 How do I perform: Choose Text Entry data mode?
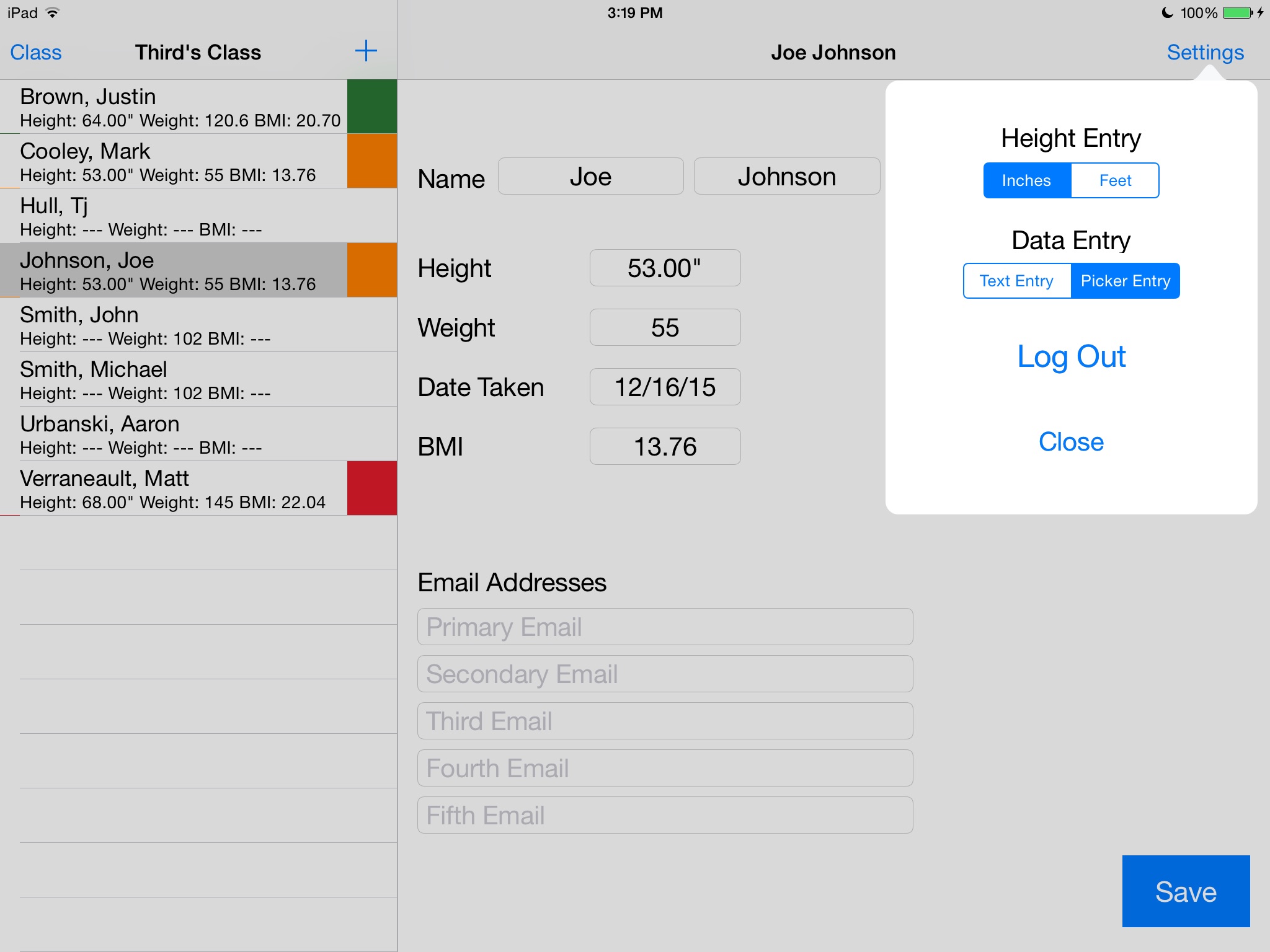tap(1016, 281)
